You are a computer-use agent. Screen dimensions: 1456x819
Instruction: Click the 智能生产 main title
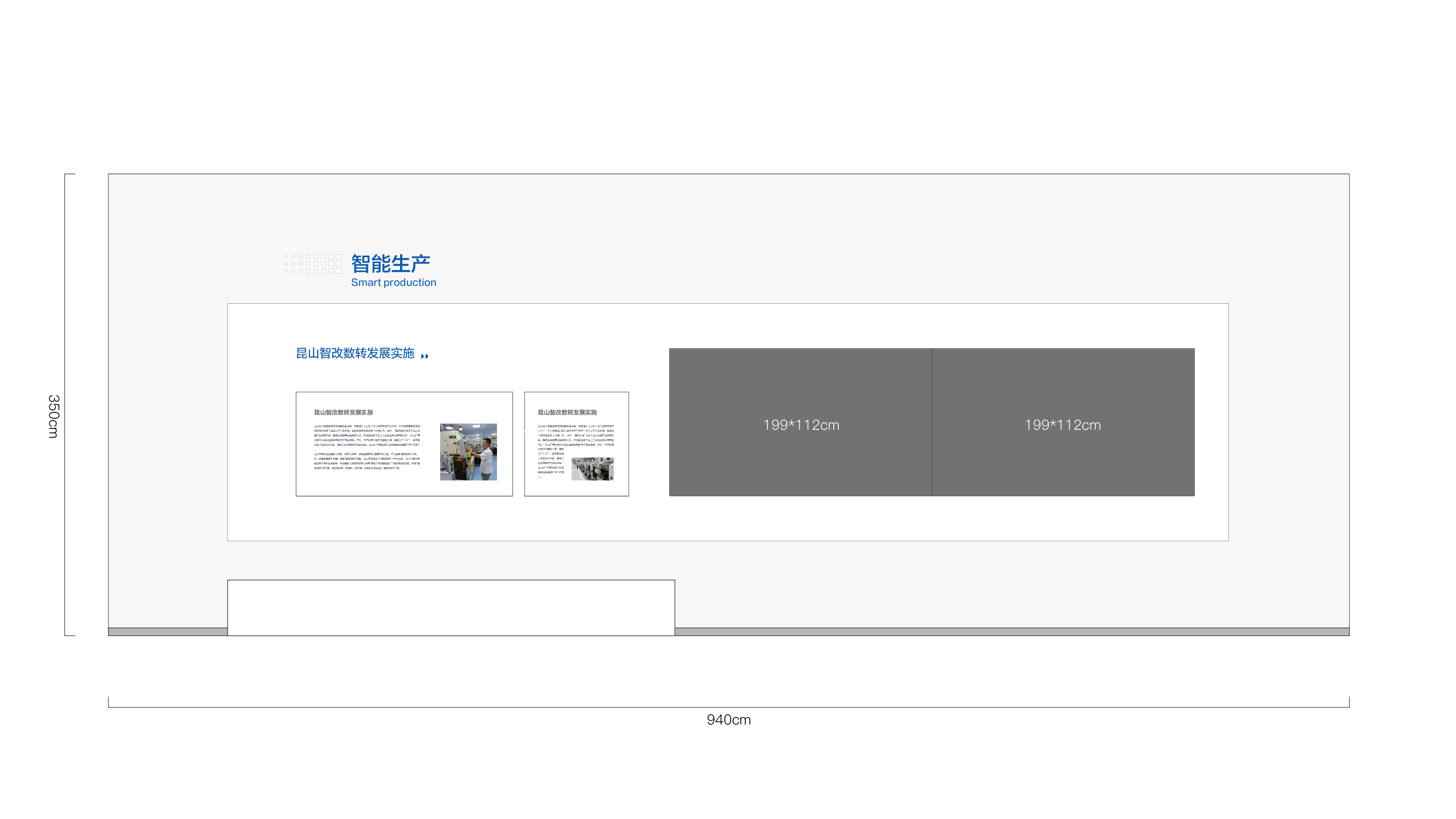click(391, 263)
